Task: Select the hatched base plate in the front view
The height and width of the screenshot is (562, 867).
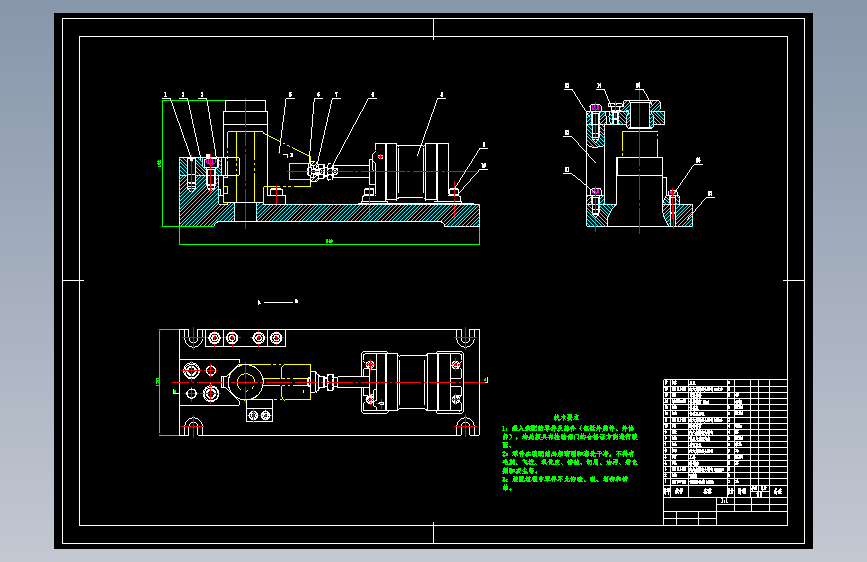Action: 329,215
